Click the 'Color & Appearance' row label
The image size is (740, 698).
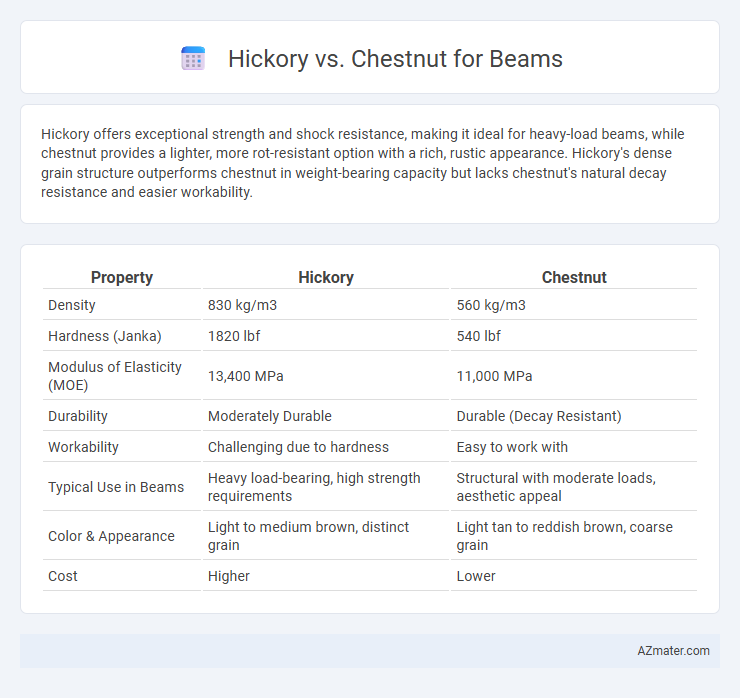point(111,536)
